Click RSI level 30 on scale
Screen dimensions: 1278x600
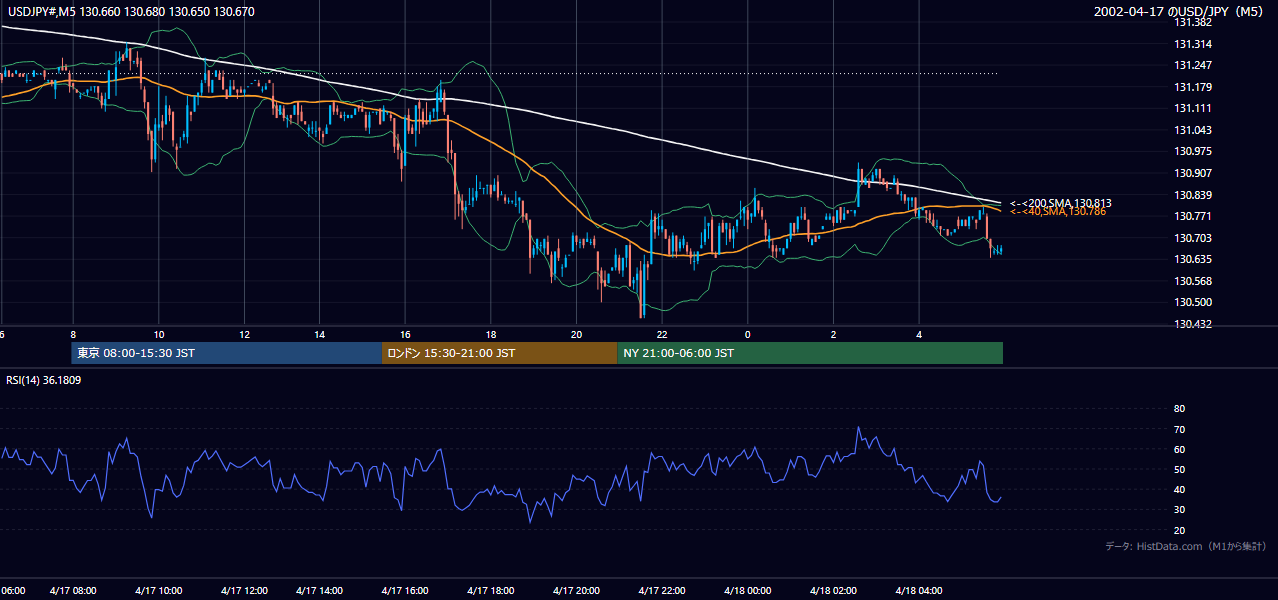tap(1179, 510)
